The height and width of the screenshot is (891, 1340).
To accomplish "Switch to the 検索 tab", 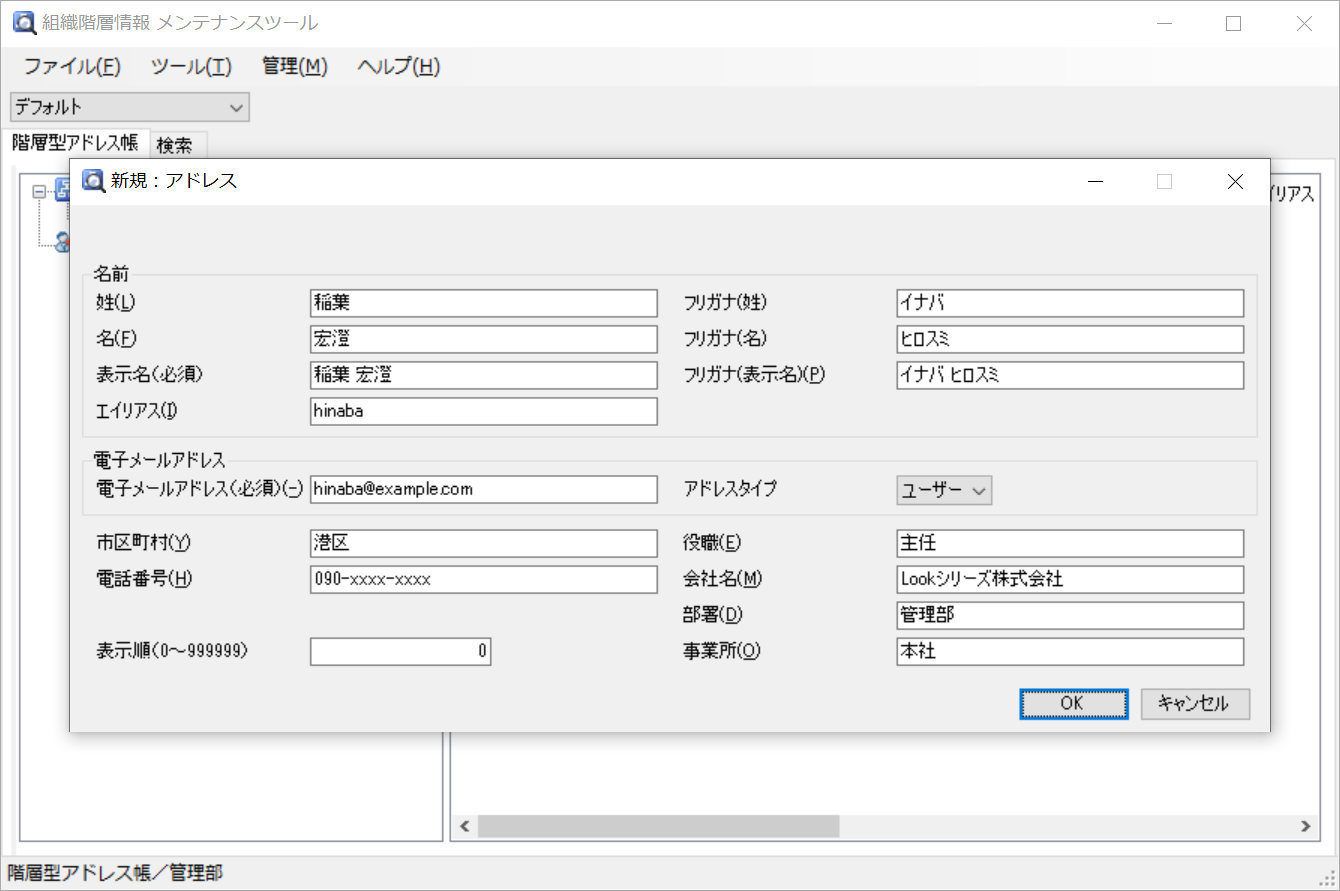I will [x=177, y=145].
